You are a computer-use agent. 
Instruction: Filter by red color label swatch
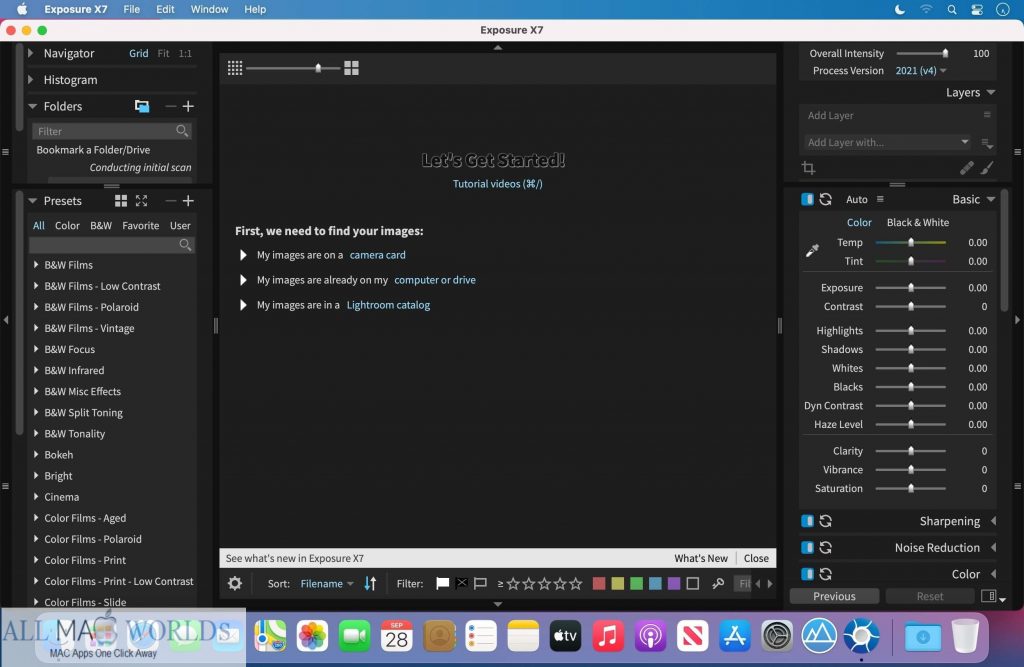(599, 583)
